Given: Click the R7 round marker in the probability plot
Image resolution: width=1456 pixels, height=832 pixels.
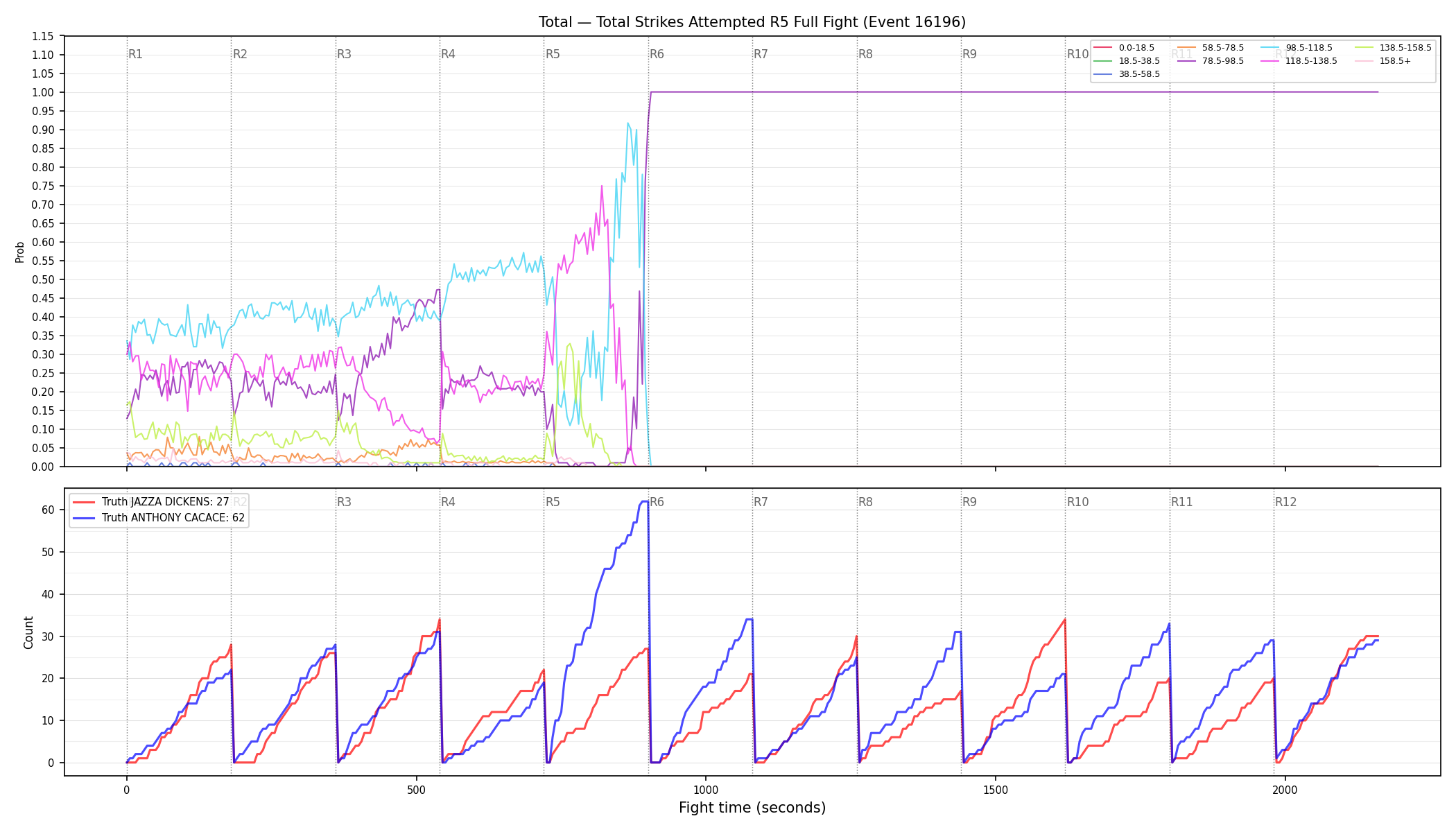Looking at the screenshot, I should 761,54.
